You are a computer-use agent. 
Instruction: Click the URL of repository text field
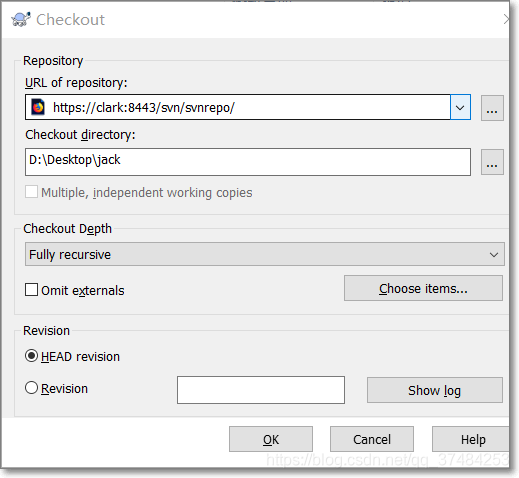click(237, 107)
